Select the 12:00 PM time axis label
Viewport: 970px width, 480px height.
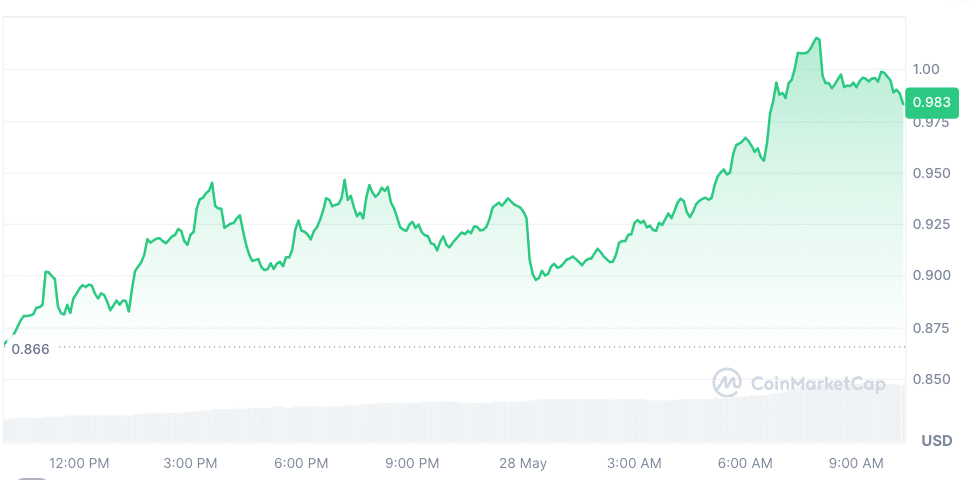(79, 463)
